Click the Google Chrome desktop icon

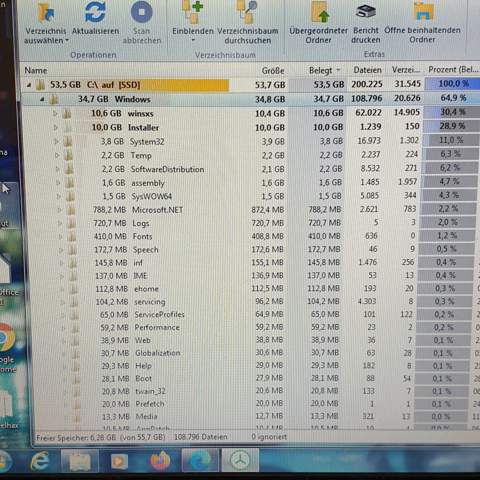(6, 337)
